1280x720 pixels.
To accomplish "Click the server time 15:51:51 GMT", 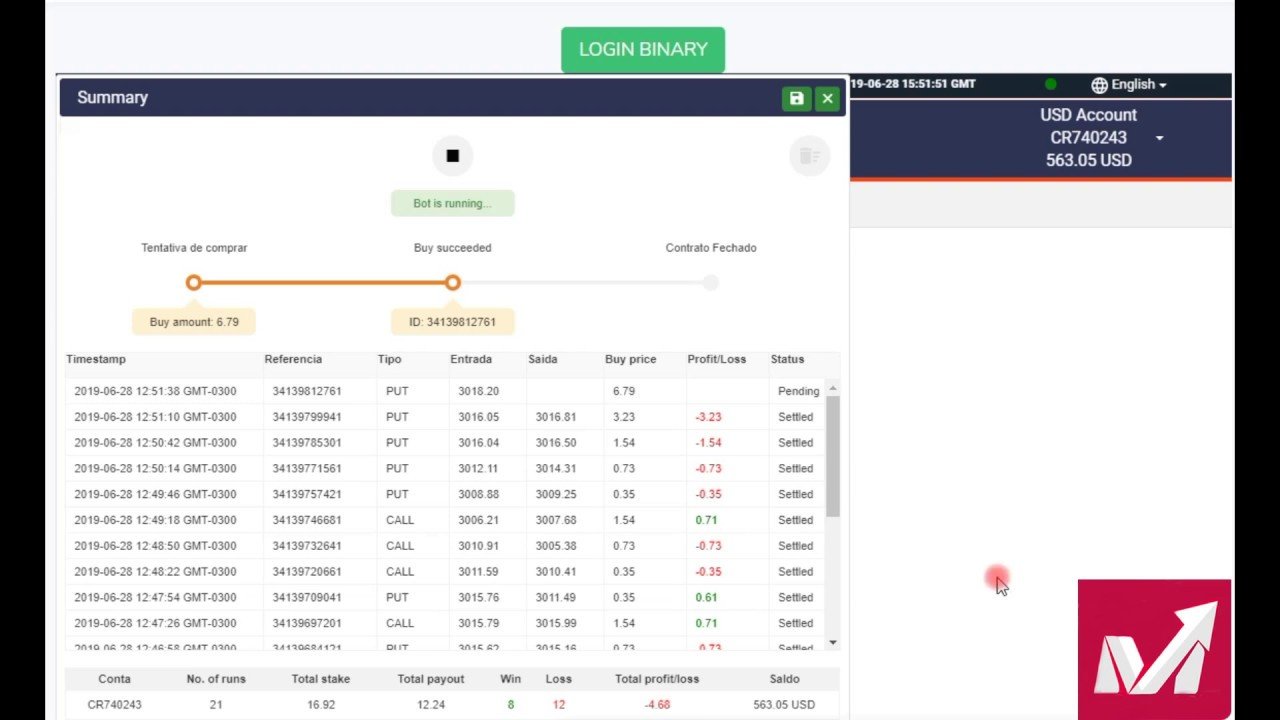I will click(x=938, y=84).
